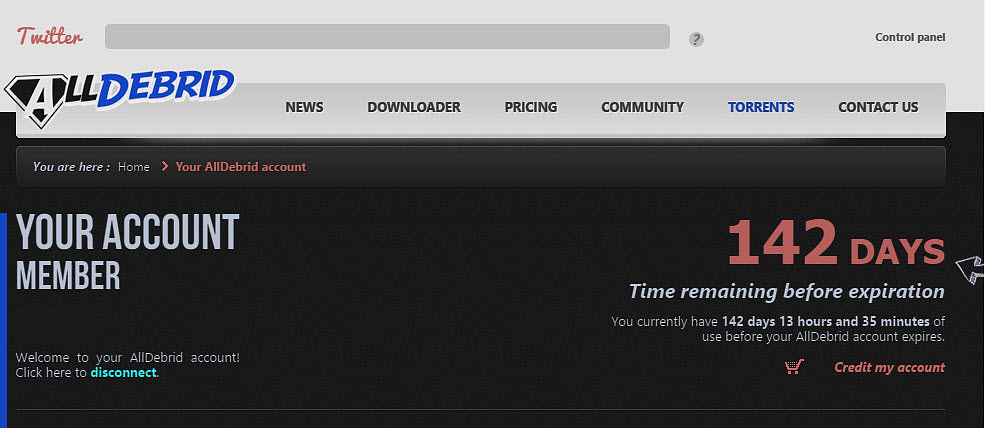
Task: Click the red shopping cart icon
Action: 794,367
